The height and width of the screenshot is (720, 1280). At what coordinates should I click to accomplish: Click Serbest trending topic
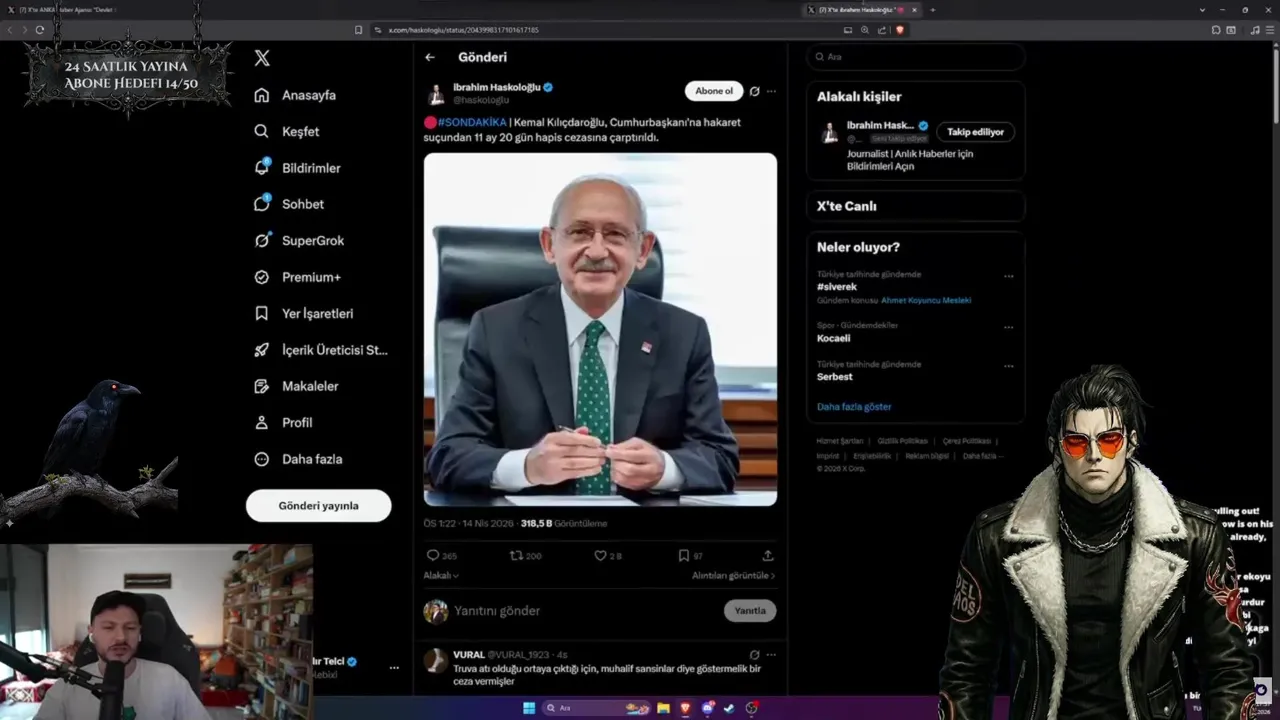[835, 377]
